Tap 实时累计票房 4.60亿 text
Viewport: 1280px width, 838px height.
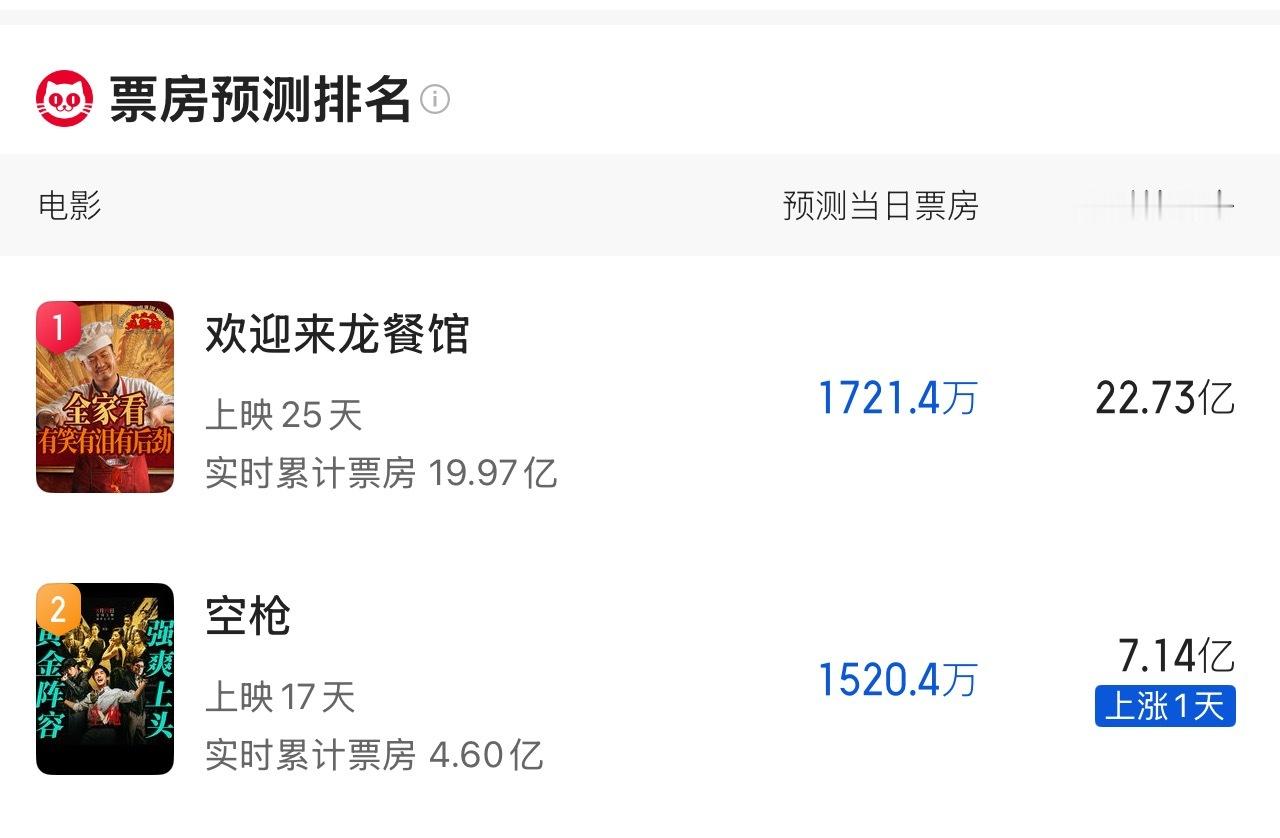tap(374, 754)
